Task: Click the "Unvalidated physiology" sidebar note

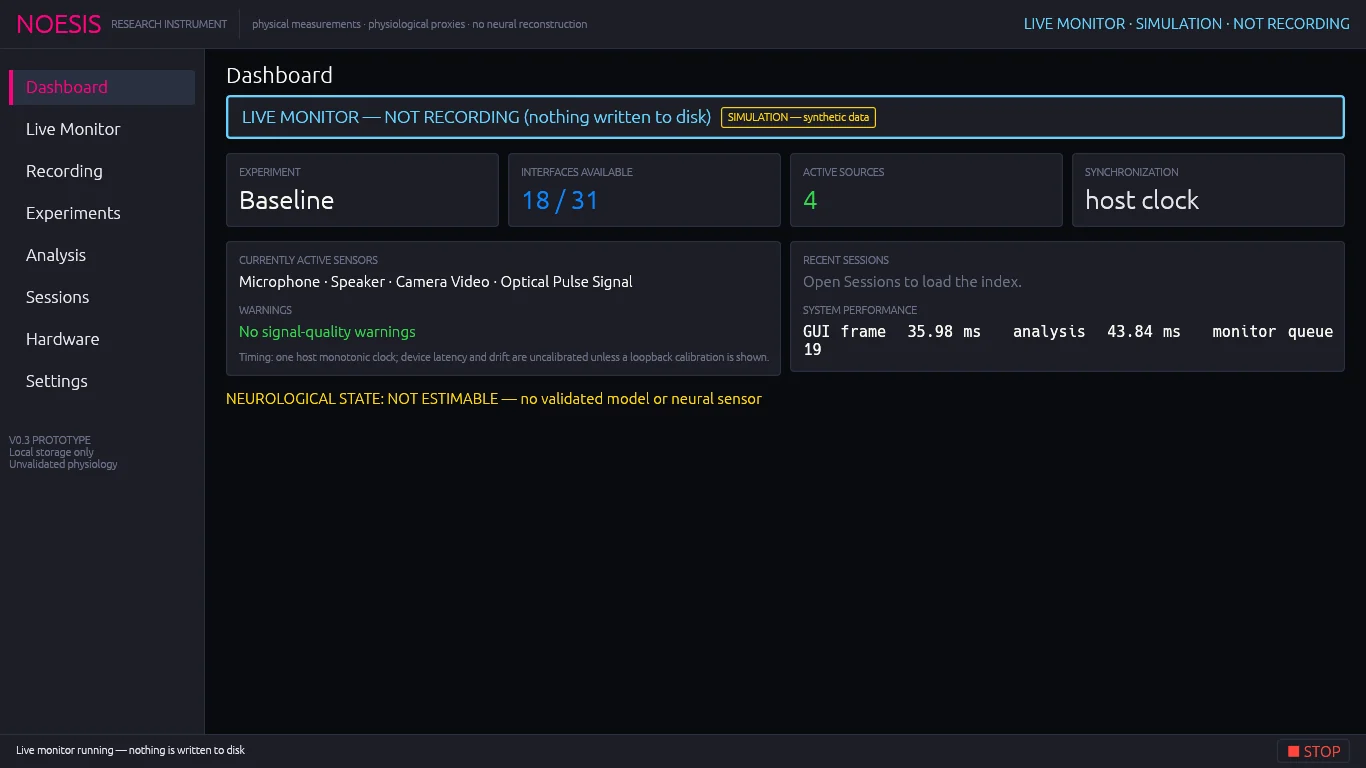Action: (x=63, y=464)
